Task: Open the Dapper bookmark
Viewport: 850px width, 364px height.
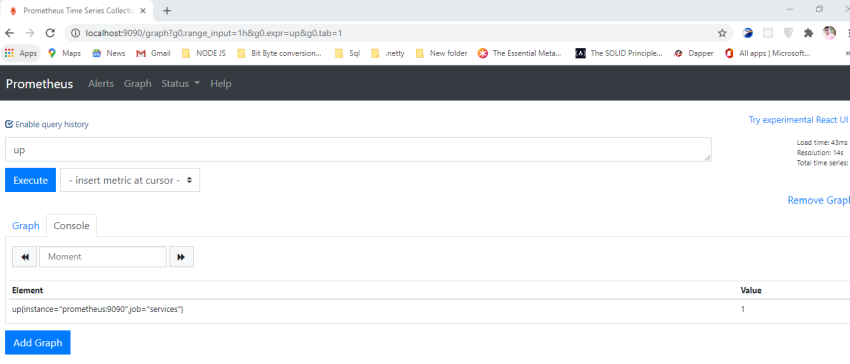Action: pyautogui.click(x=693, y=53)
